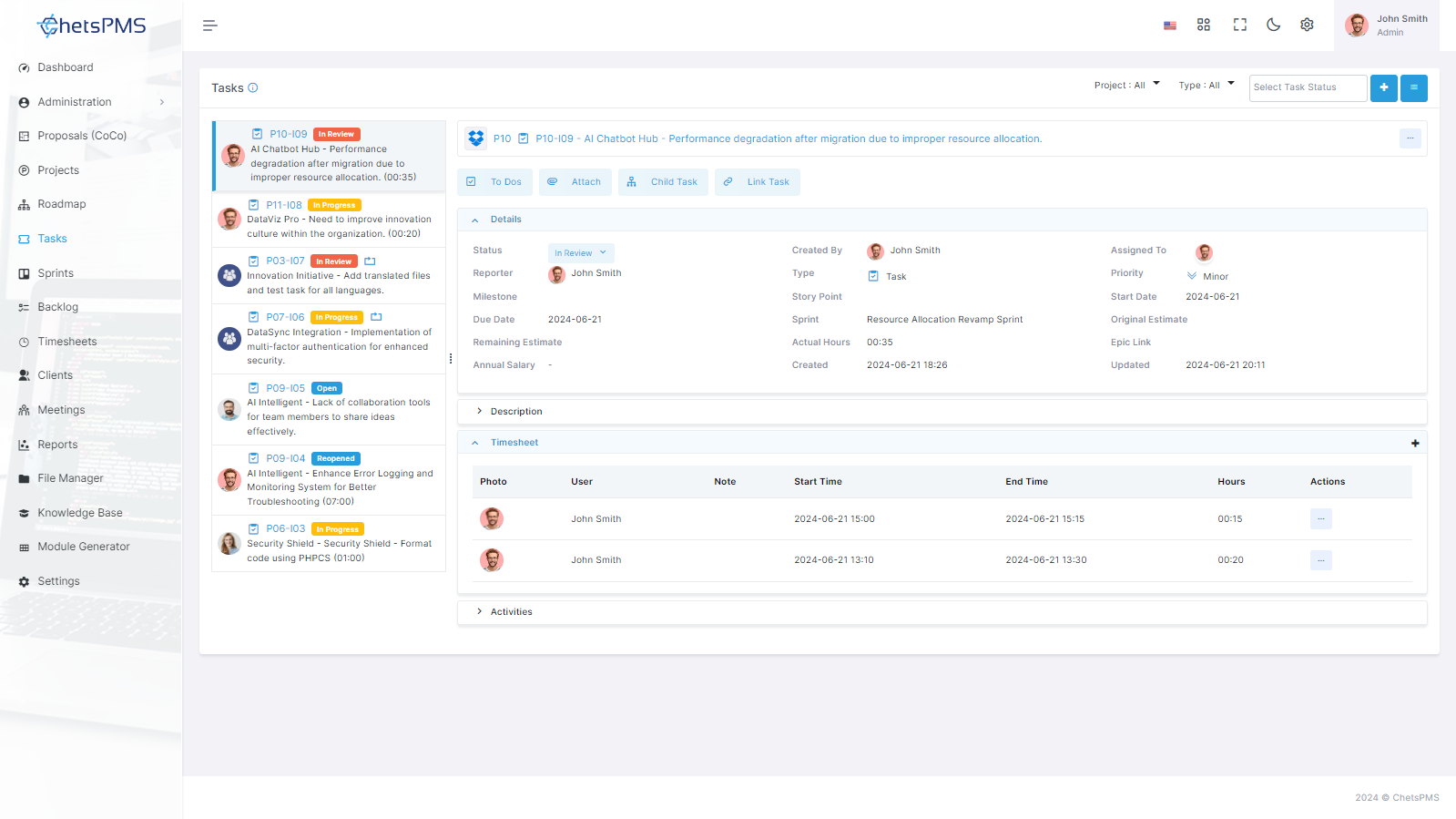Open actions menu for 15:00 timesheet row
The image size is (1456, 819).
click(x=1320, y=519)
